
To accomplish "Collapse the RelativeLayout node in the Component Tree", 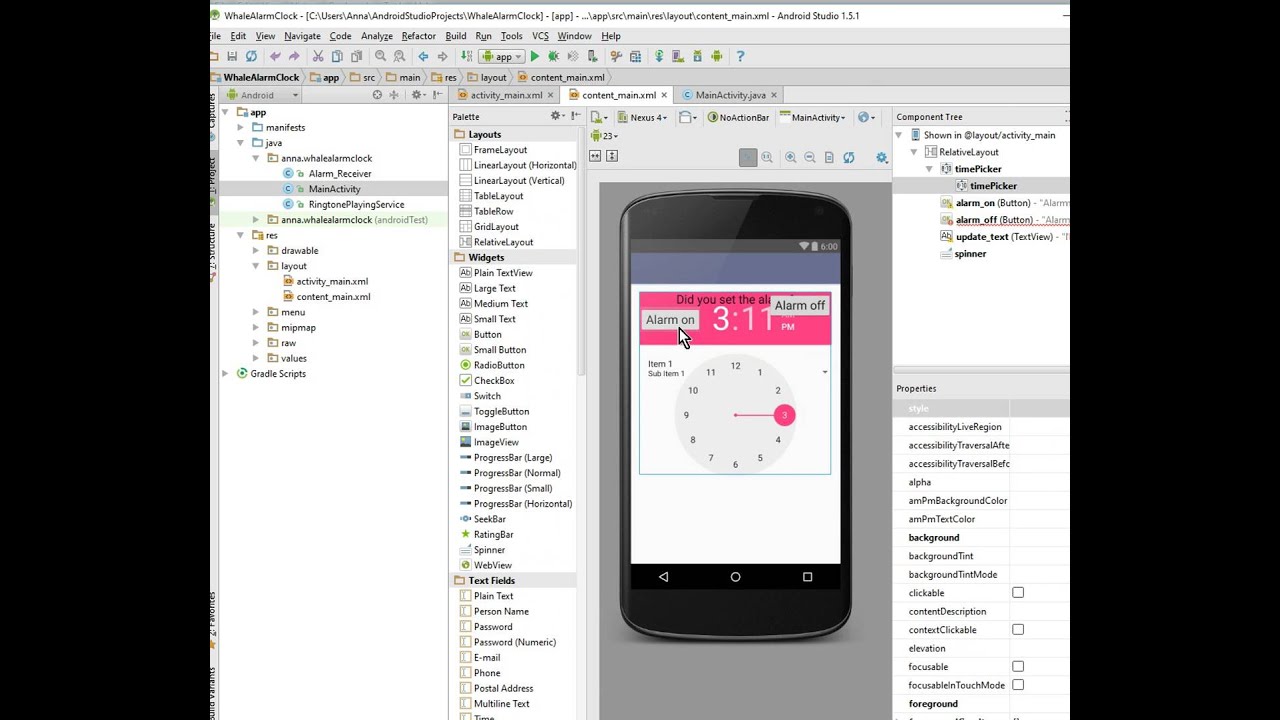I will coord(913,152).
